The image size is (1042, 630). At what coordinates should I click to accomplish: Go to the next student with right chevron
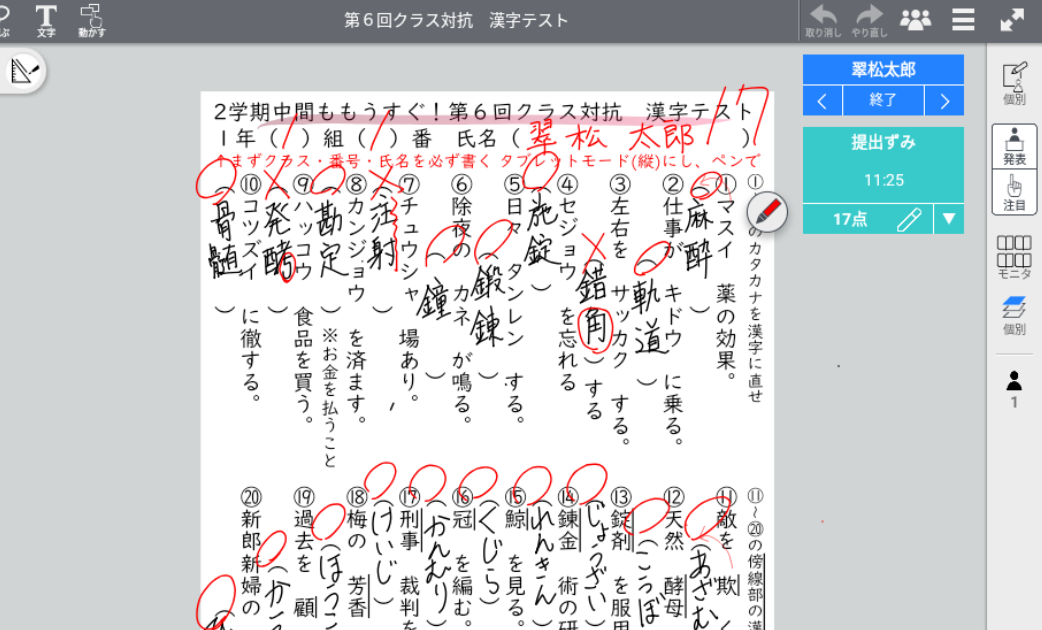(x=943, y=101)
